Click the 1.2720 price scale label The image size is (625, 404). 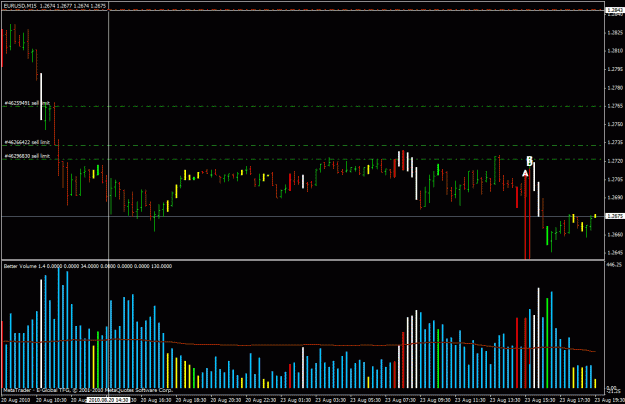pyautogui.click(x=615, y=161)
